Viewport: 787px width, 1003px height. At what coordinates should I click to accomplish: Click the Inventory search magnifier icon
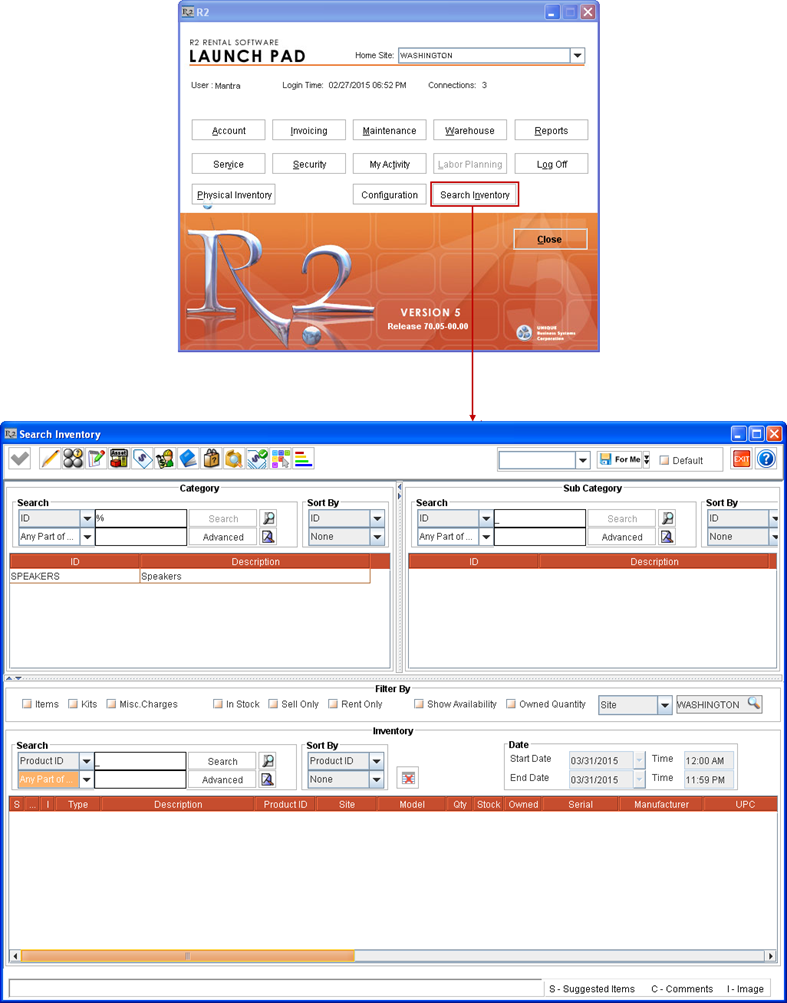pyautogui.click(x=268, y=761)
